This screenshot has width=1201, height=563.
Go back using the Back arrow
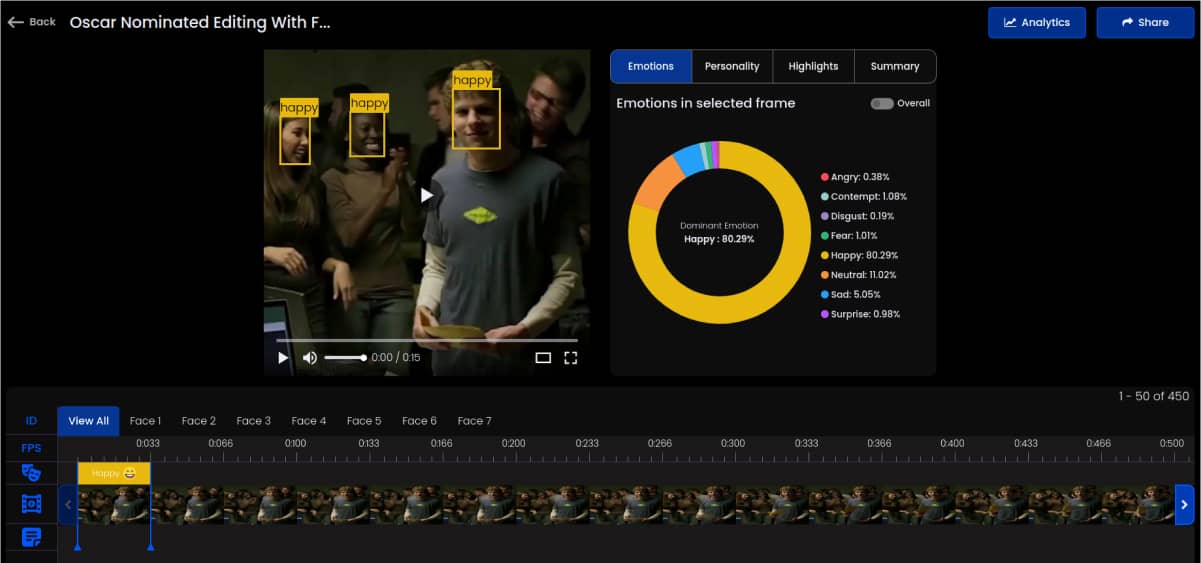tap(32, 22)
